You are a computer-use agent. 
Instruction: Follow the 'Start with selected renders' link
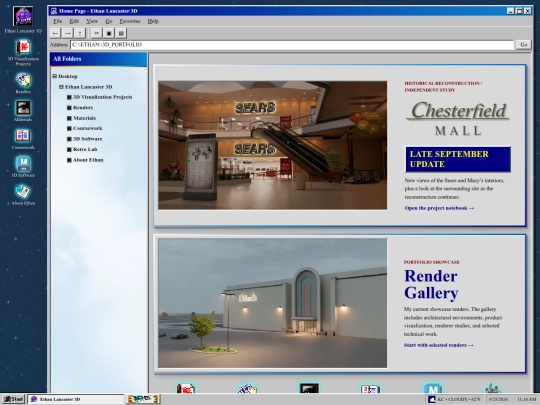point(438,345)
